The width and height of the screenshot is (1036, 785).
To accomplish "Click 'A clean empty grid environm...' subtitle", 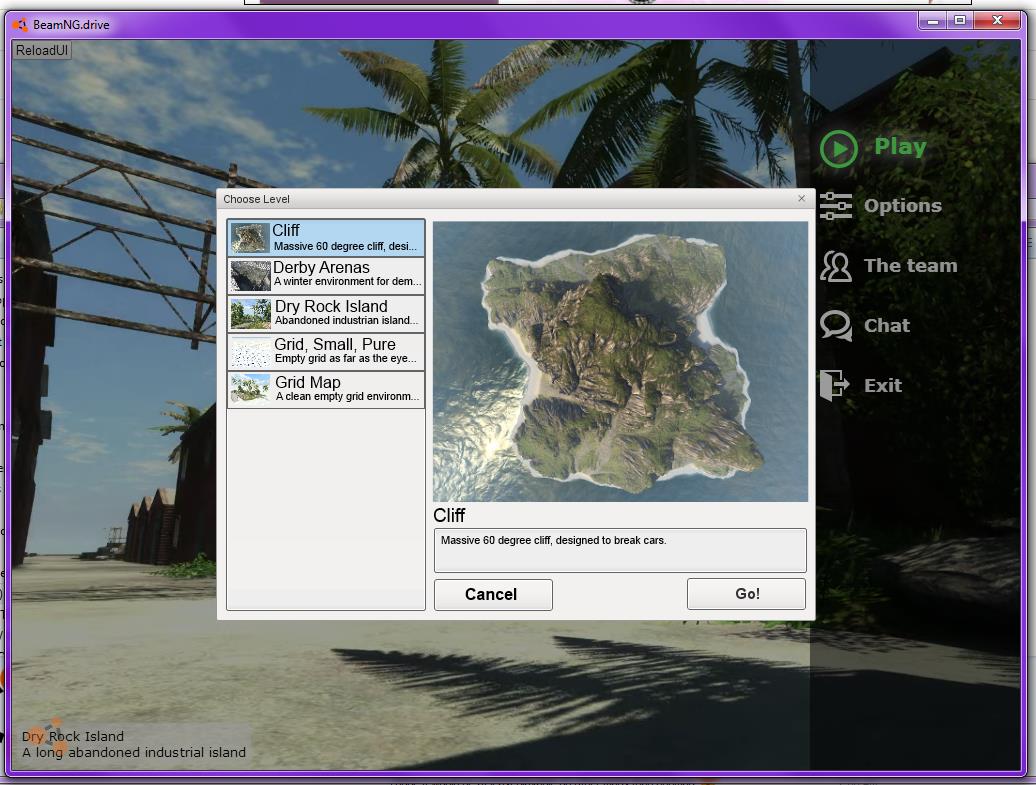I will [x=348, y=396].
